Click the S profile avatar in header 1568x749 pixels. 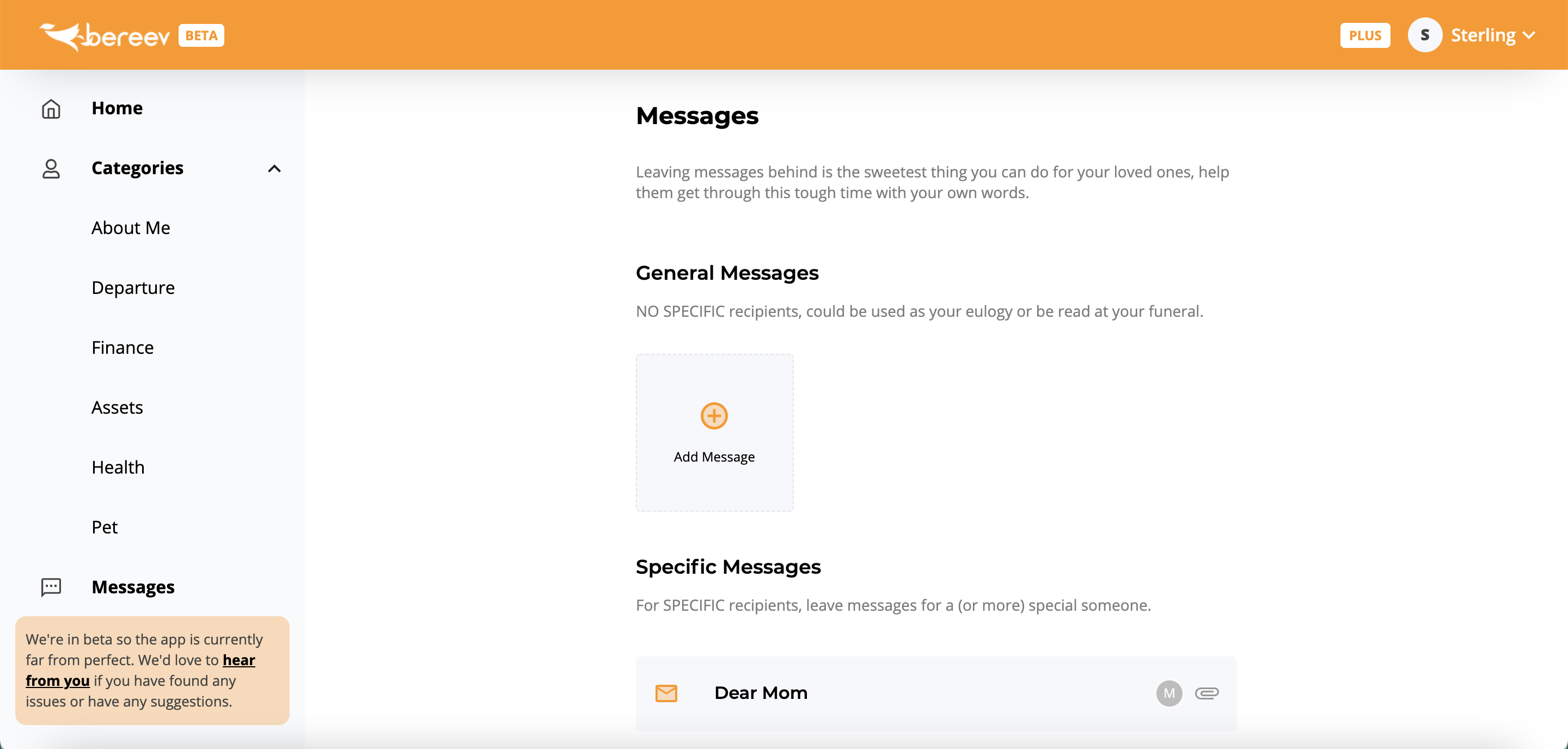[x=1424, y=35]
